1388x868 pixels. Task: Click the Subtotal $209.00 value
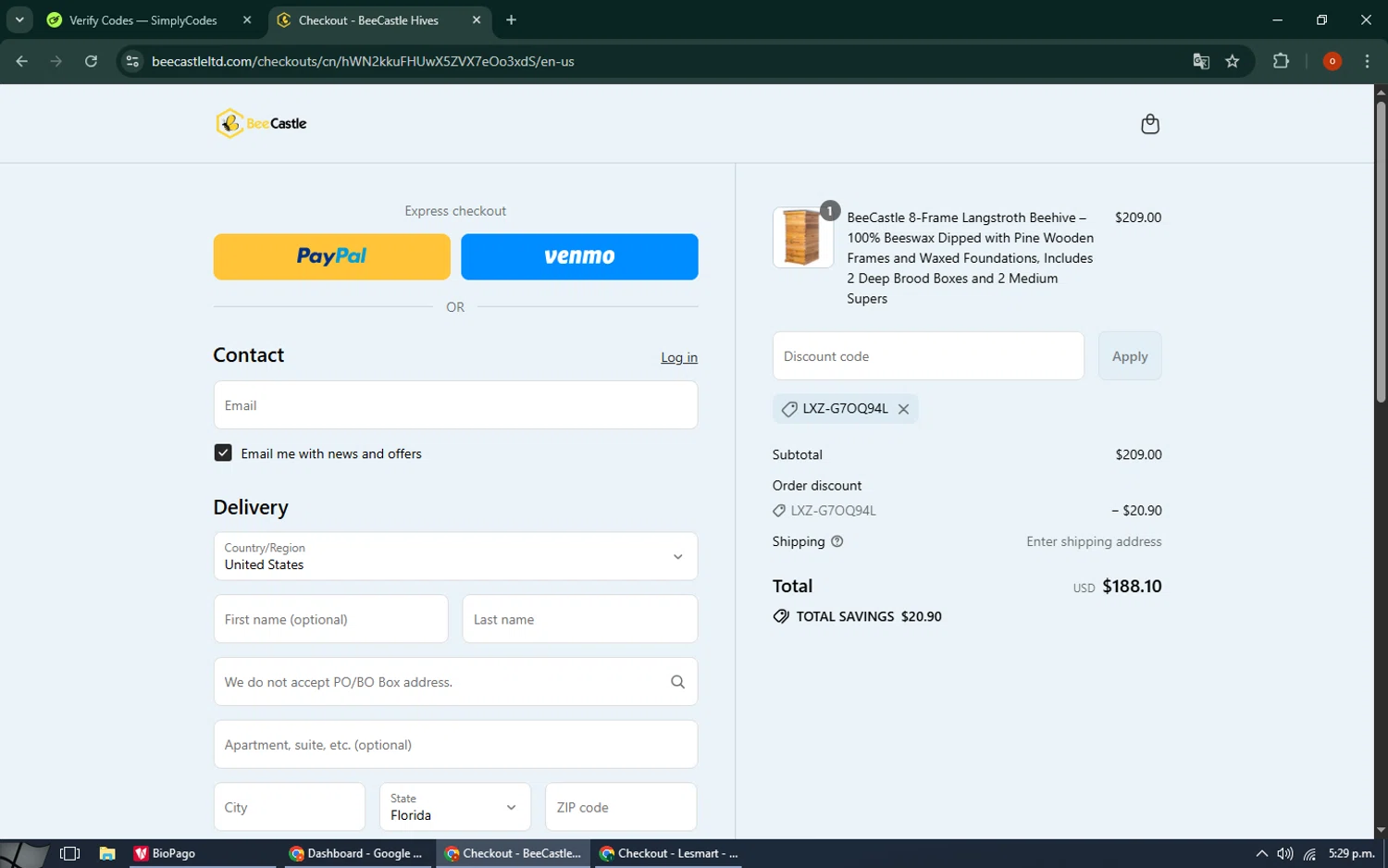(x=1138, y=454)
